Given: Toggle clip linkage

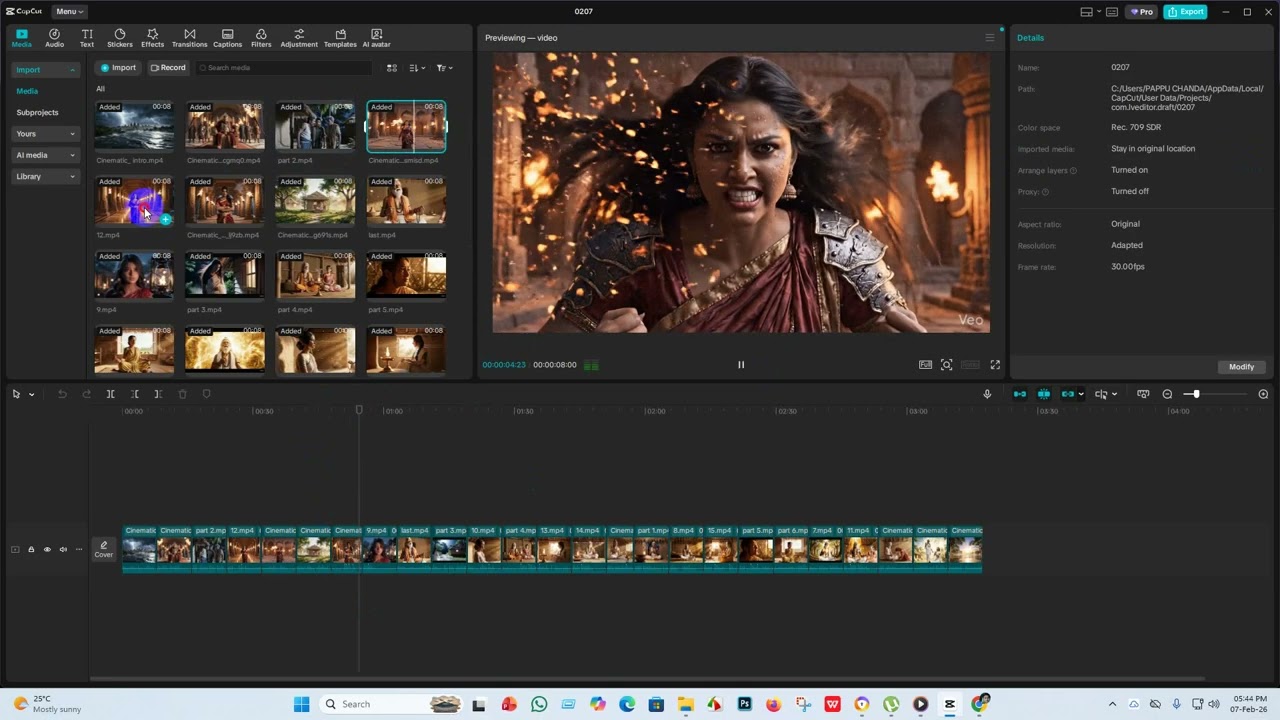Looking at the screenshot, I should [x=1067, y=395].
